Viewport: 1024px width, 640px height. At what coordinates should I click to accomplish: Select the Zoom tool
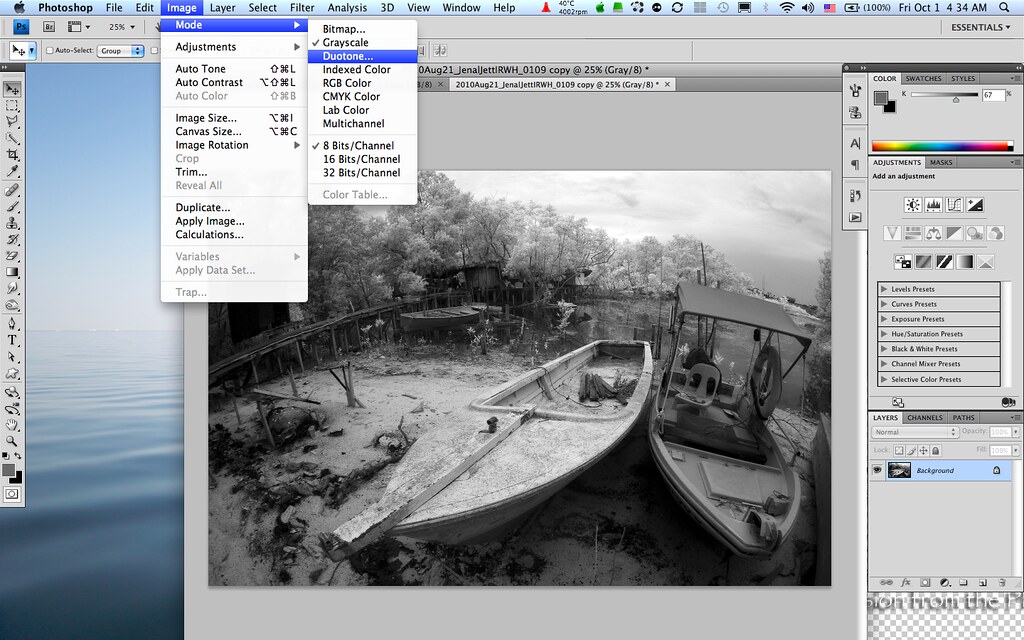[x=12, y=441]
